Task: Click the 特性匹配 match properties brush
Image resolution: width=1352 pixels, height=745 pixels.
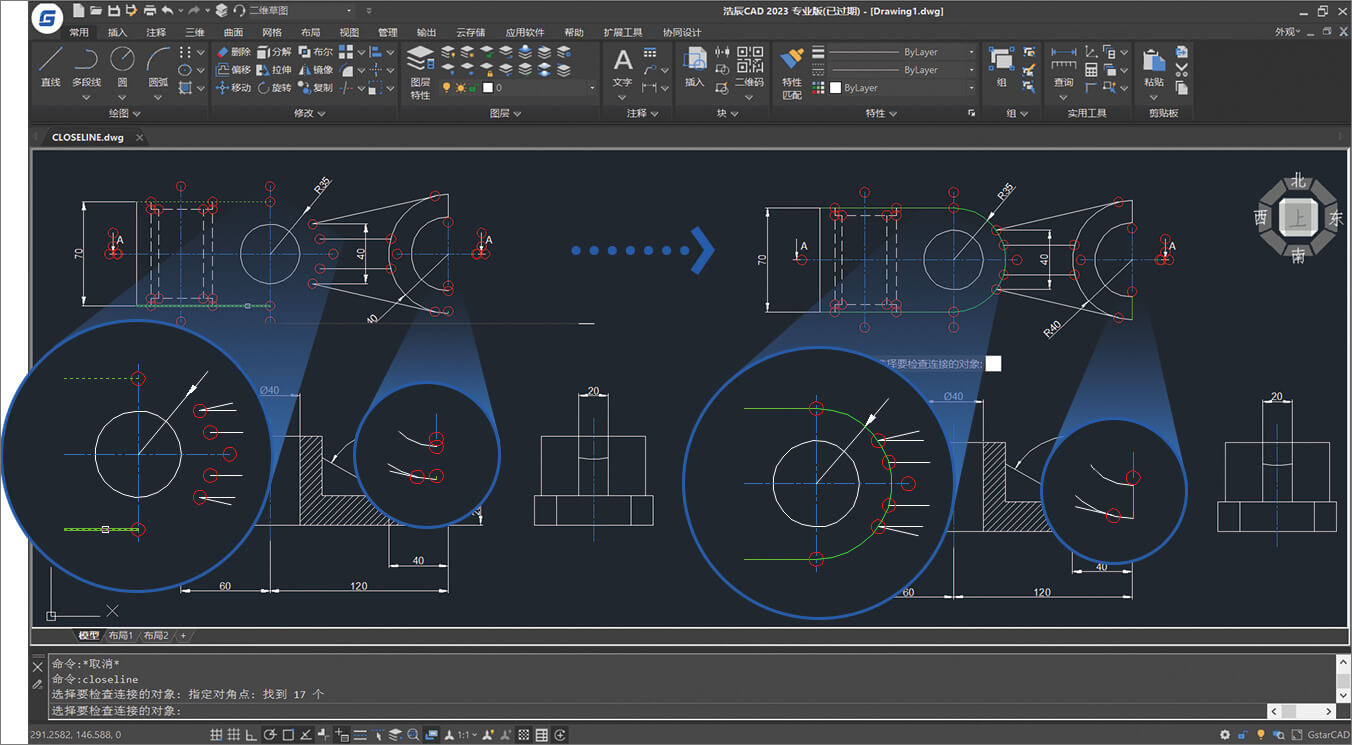Action: [792, 62]
